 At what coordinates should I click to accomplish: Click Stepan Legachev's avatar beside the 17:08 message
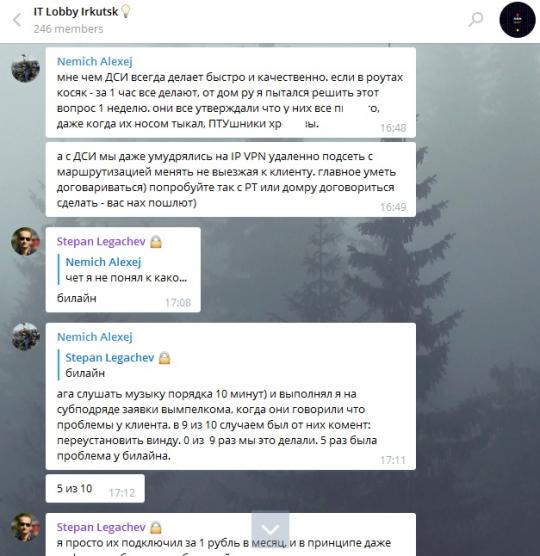[26, 241]
